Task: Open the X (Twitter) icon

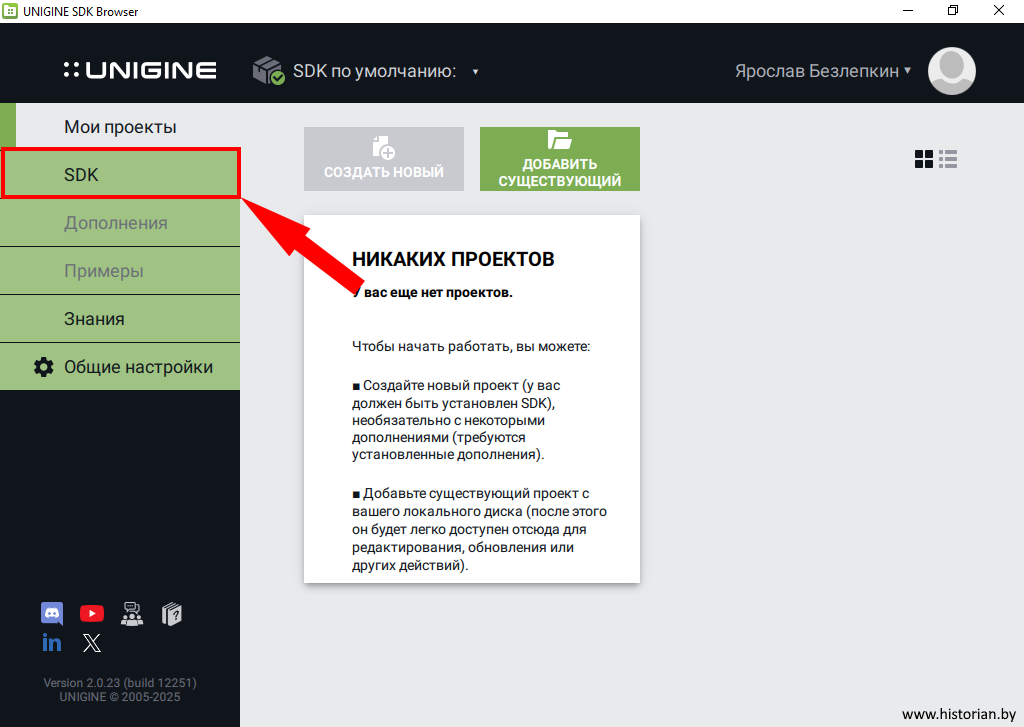Action: 92,643
